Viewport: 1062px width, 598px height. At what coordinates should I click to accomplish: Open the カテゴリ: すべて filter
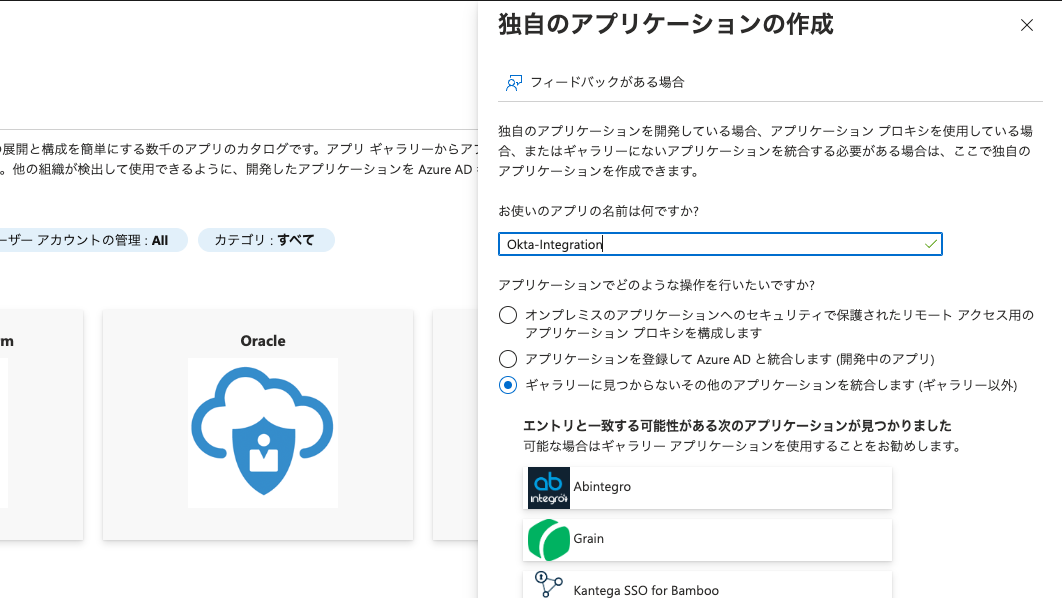pyautogui.click(x=266, y=240)
